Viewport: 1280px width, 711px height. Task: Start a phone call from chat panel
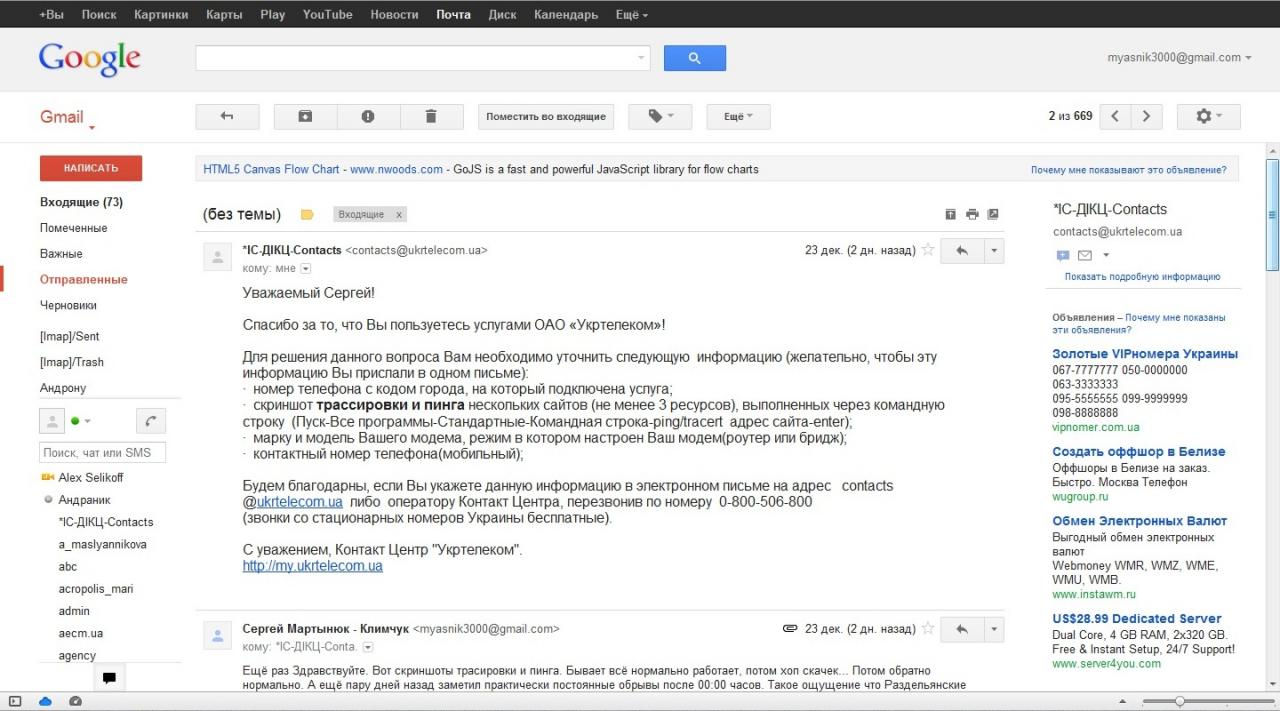click(x=151, y=421)
